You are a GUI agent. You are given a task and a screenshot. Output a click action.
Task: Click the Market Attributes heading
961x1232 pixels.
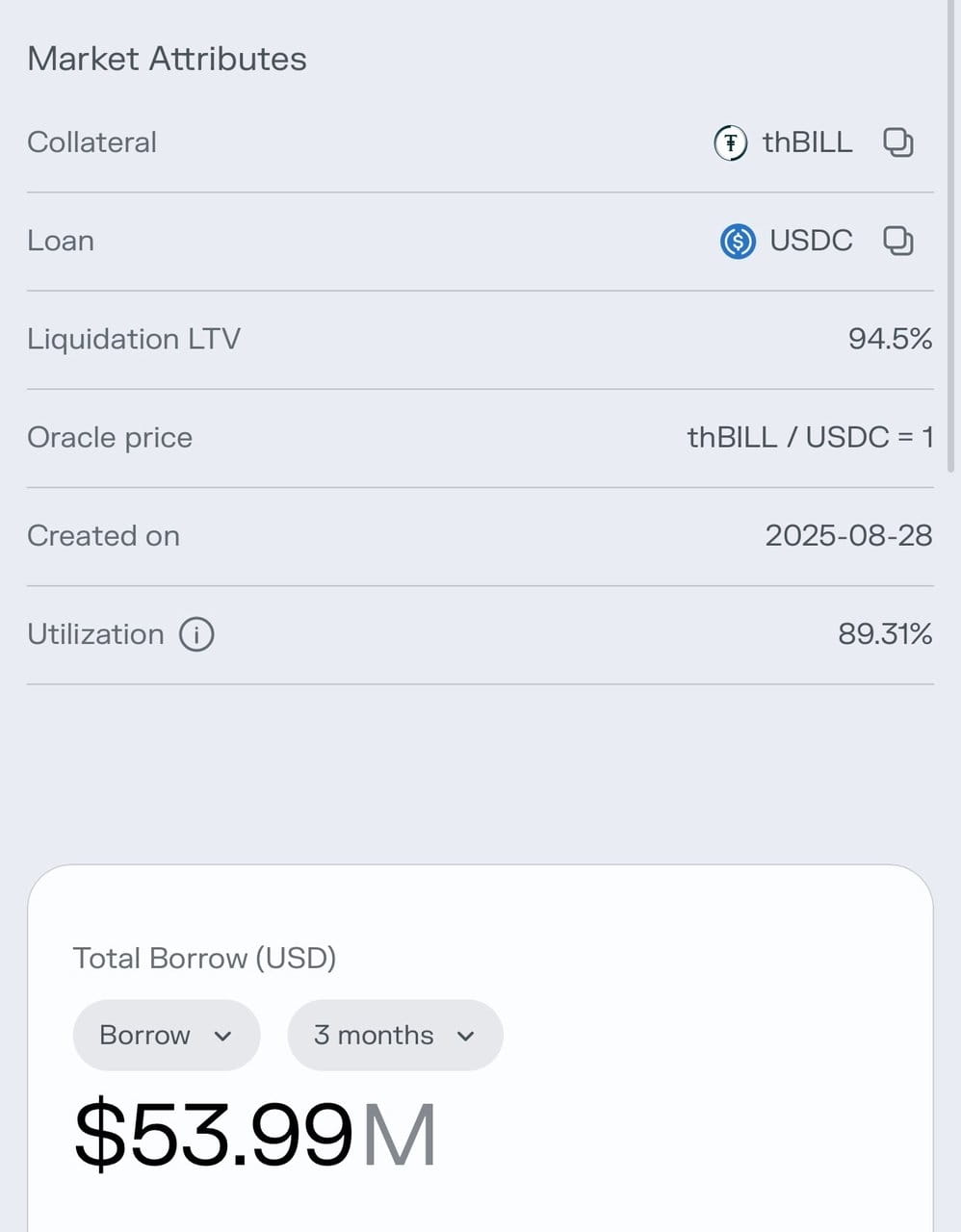(x=167, y=59)
